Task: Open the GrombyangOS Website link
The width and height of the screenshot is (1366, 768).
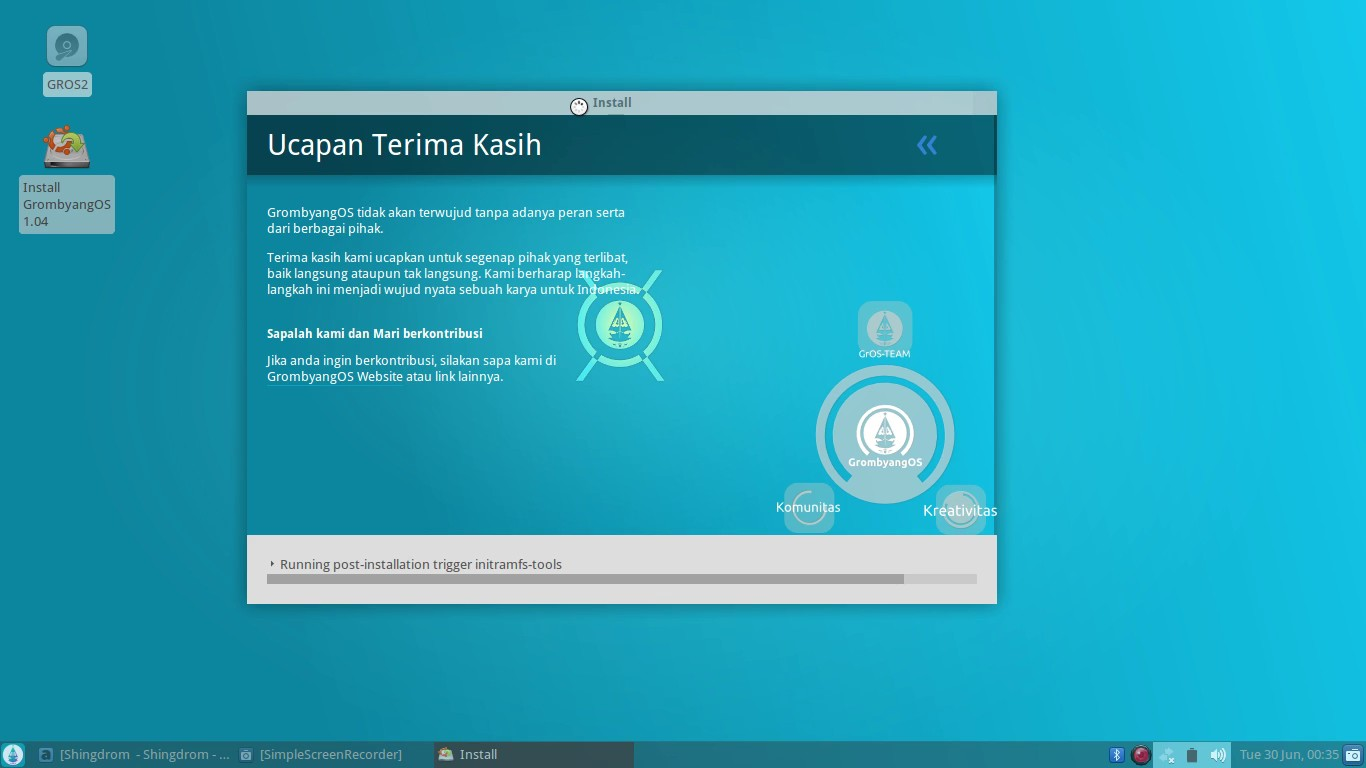Action: [x=335, y=377]
